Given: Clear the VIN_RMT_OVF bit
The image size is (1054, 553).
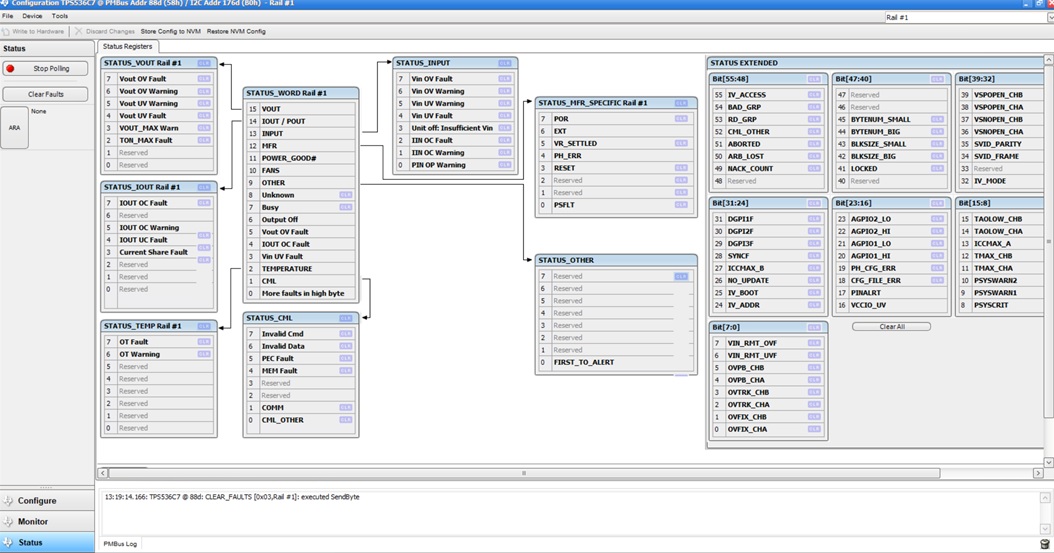Looking at the screenshot, I should pyautogui.click(x=814, y=343).
